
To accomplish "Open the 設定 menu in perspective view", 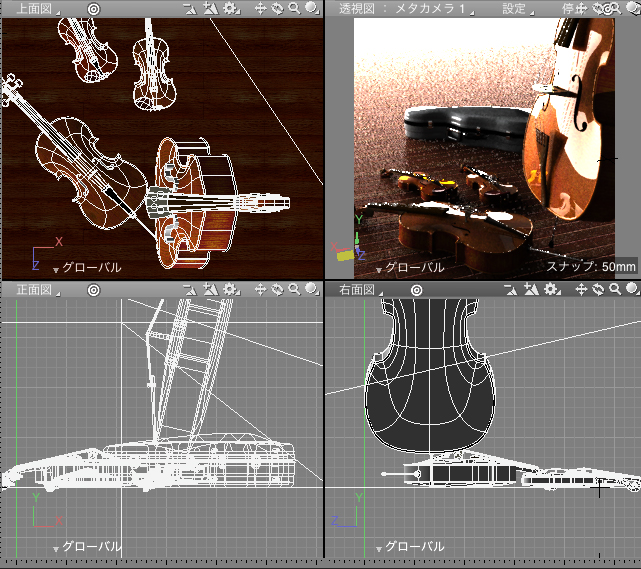I will coord(518,9).
